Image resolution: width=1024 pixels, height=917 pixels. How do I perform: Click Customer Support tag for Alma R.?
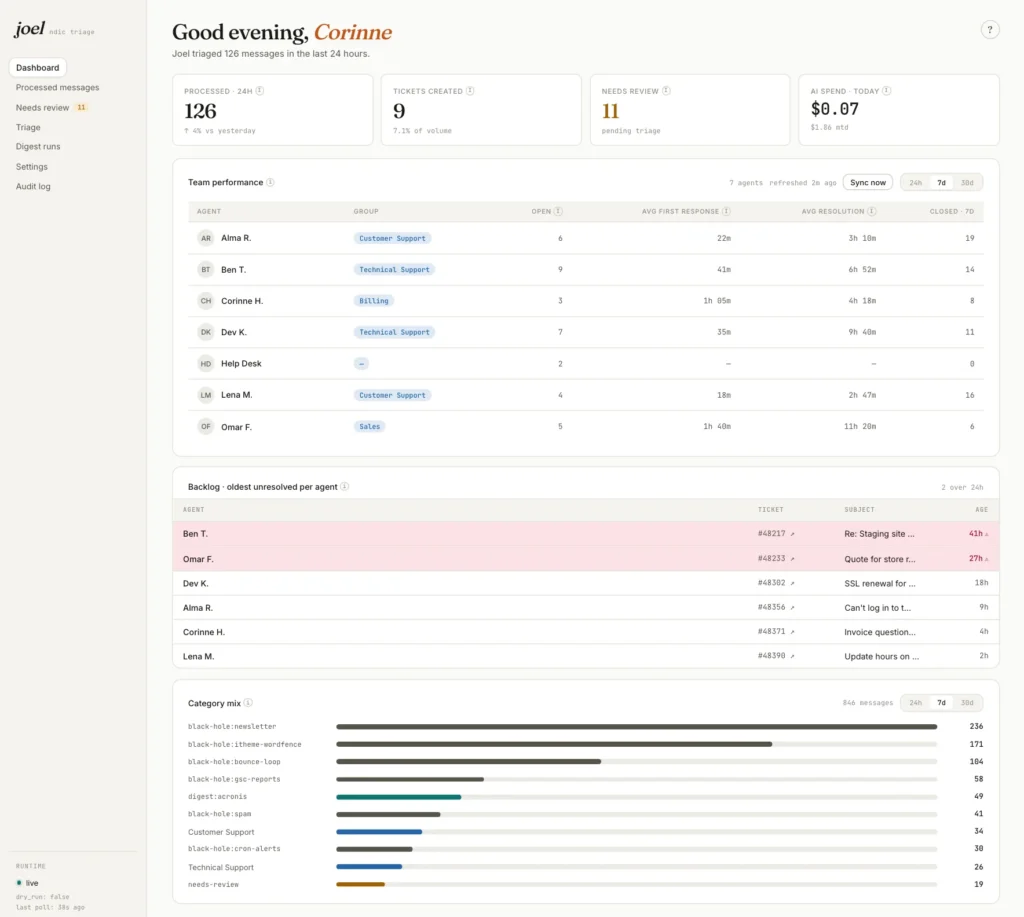(392, 238)
